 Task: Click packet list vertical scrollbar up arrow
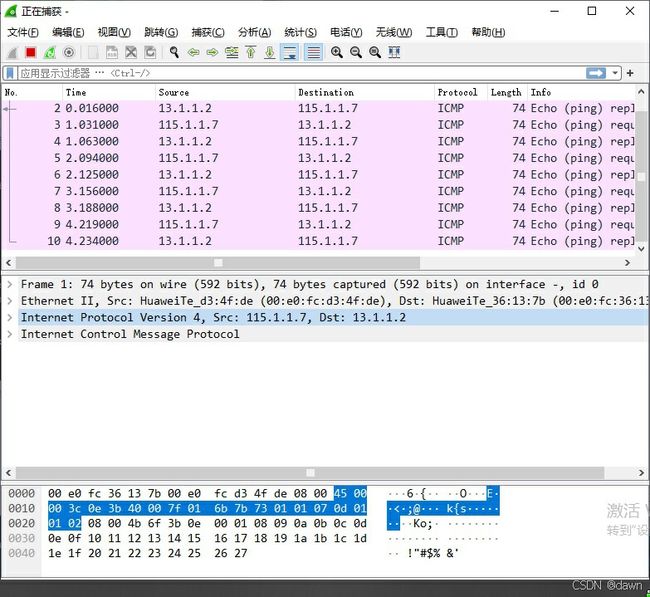pos(641,92)
